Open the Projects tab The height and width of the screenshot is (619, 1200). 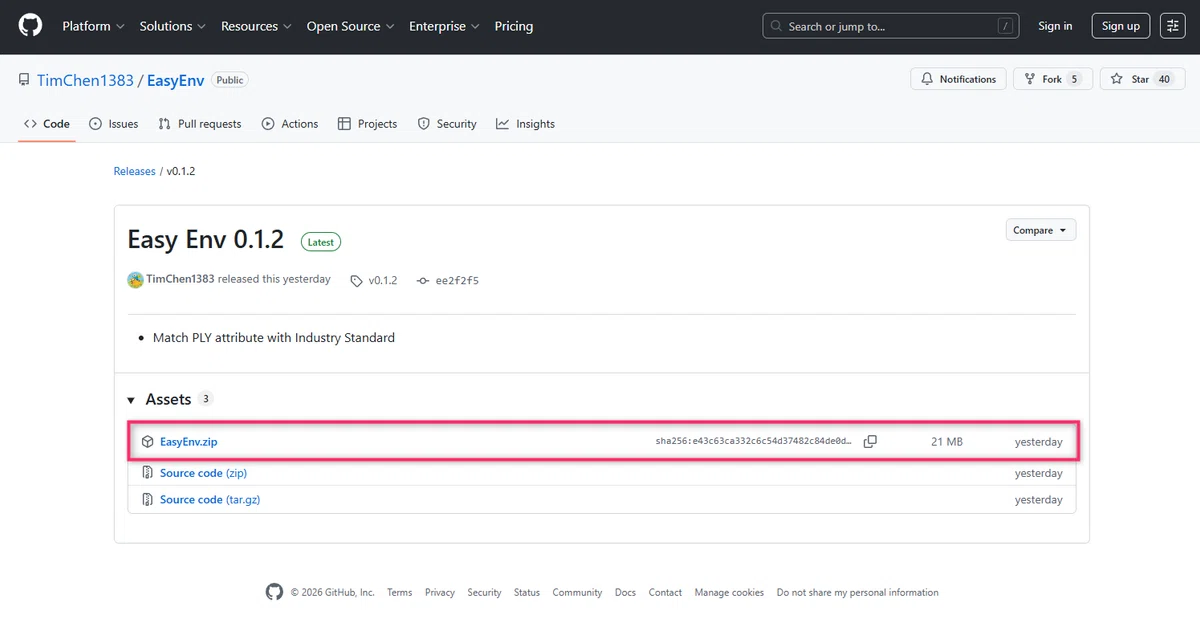[368, 124]
